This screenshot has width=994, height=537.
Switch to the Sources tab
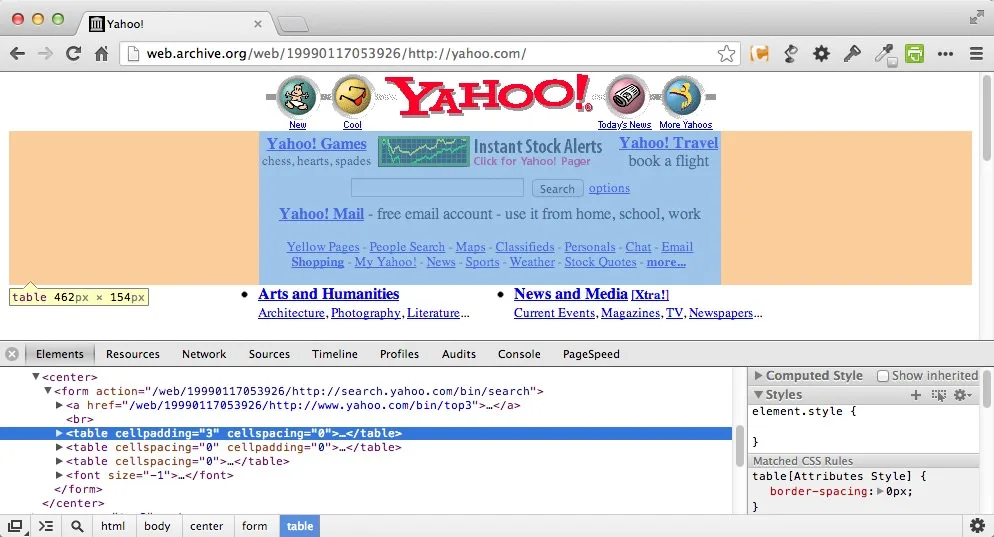coord(269,354)
